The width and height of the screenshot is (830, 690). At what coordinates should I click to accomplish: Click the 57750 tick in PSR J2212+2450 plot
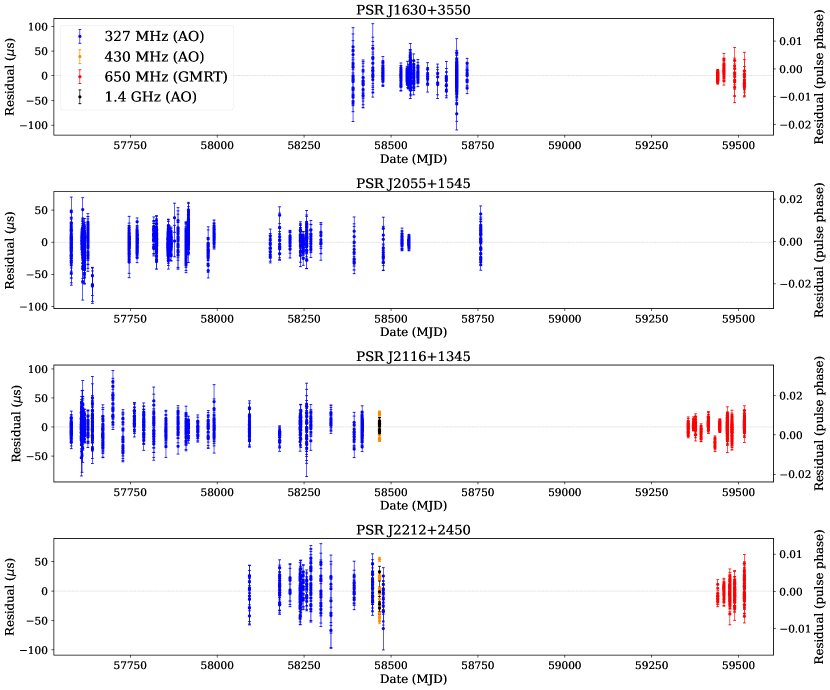coord(130,665)
